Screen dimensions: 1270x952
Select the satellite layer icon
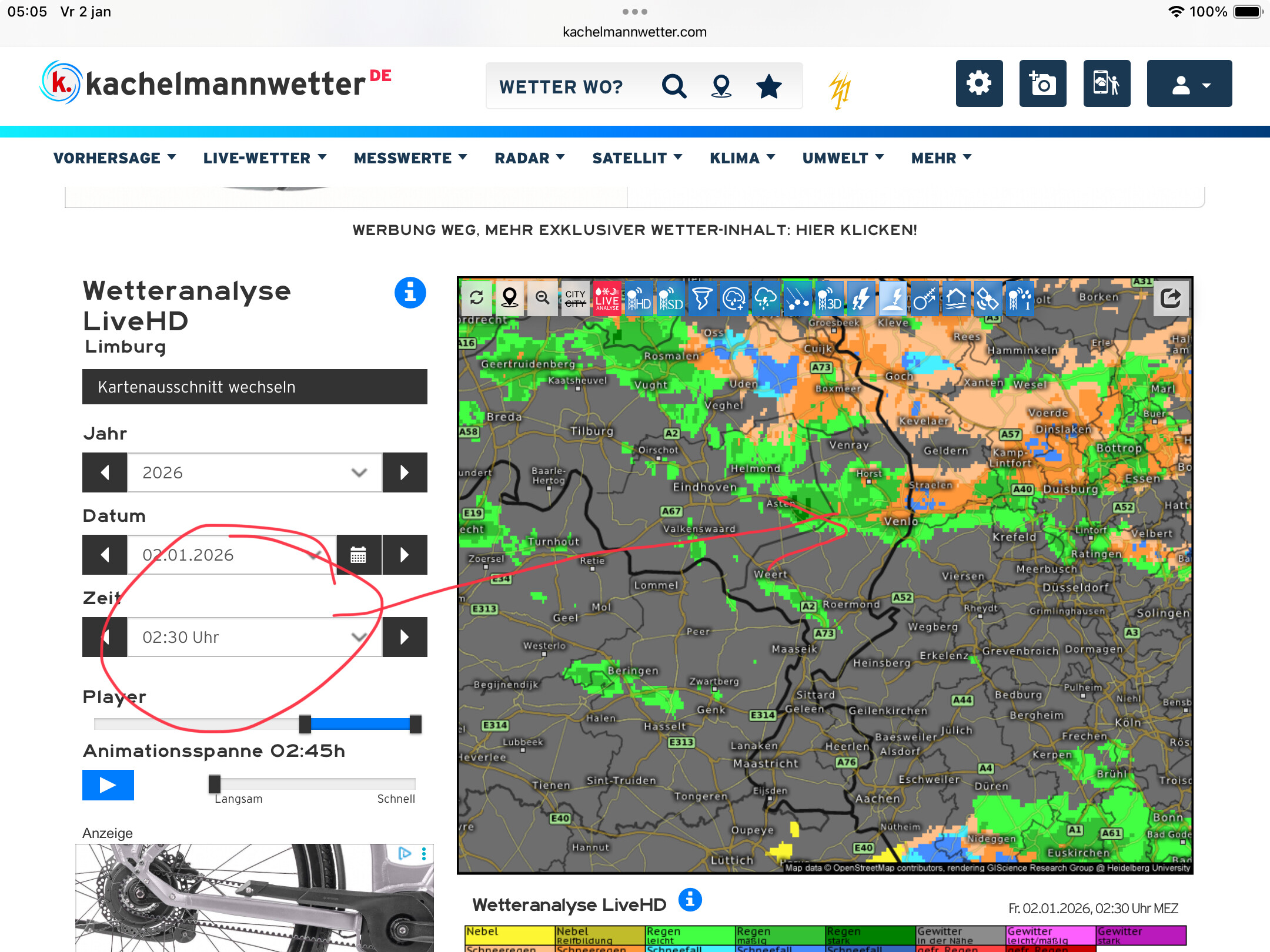(988, 298)
